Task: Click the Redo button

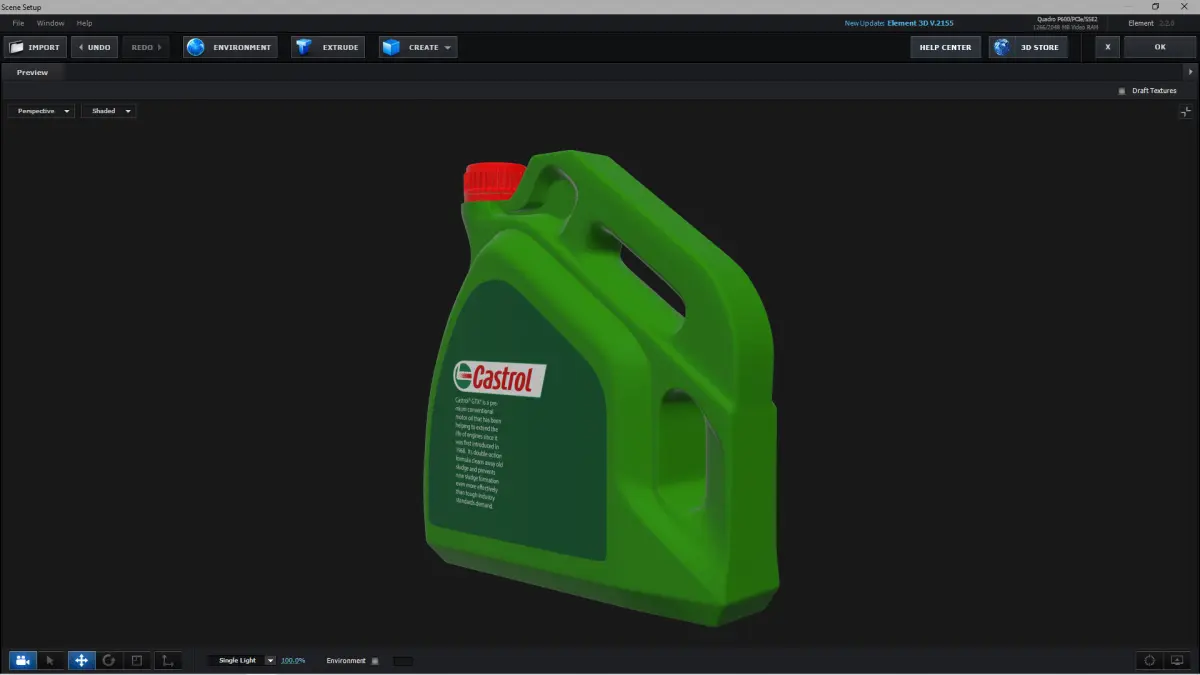Action: coord(146,47)
